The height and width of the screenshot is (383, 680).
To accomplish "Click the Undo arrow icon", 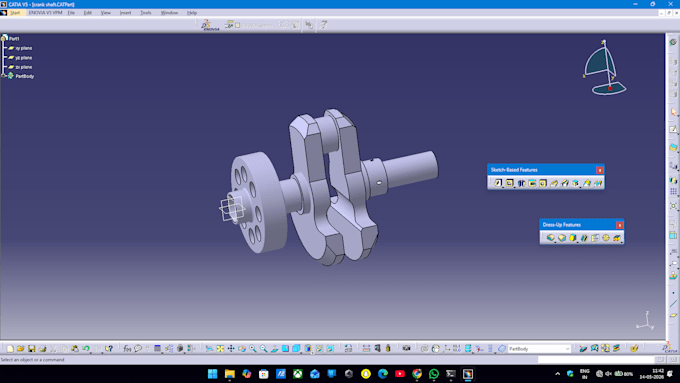I will pos(85,349).
